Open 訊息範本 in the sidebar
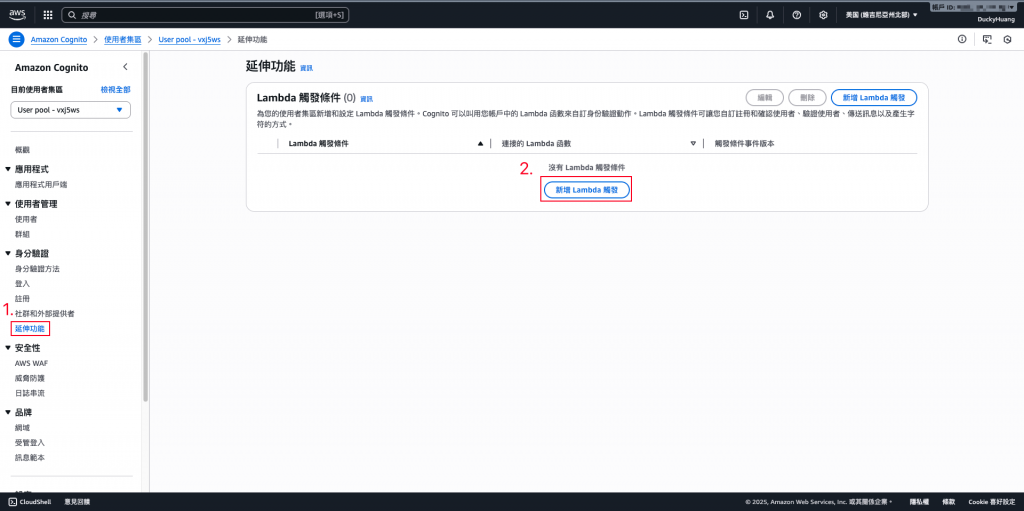 [x=29, y=457]
